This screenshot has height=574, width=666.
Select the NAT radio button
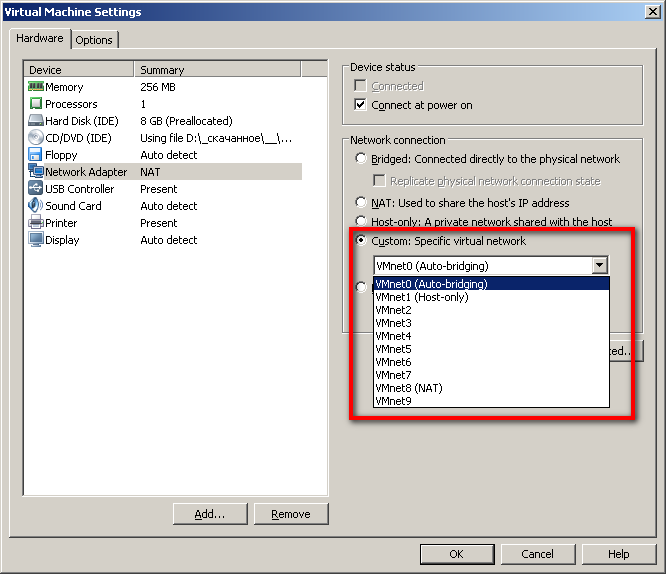click(361, 202)
